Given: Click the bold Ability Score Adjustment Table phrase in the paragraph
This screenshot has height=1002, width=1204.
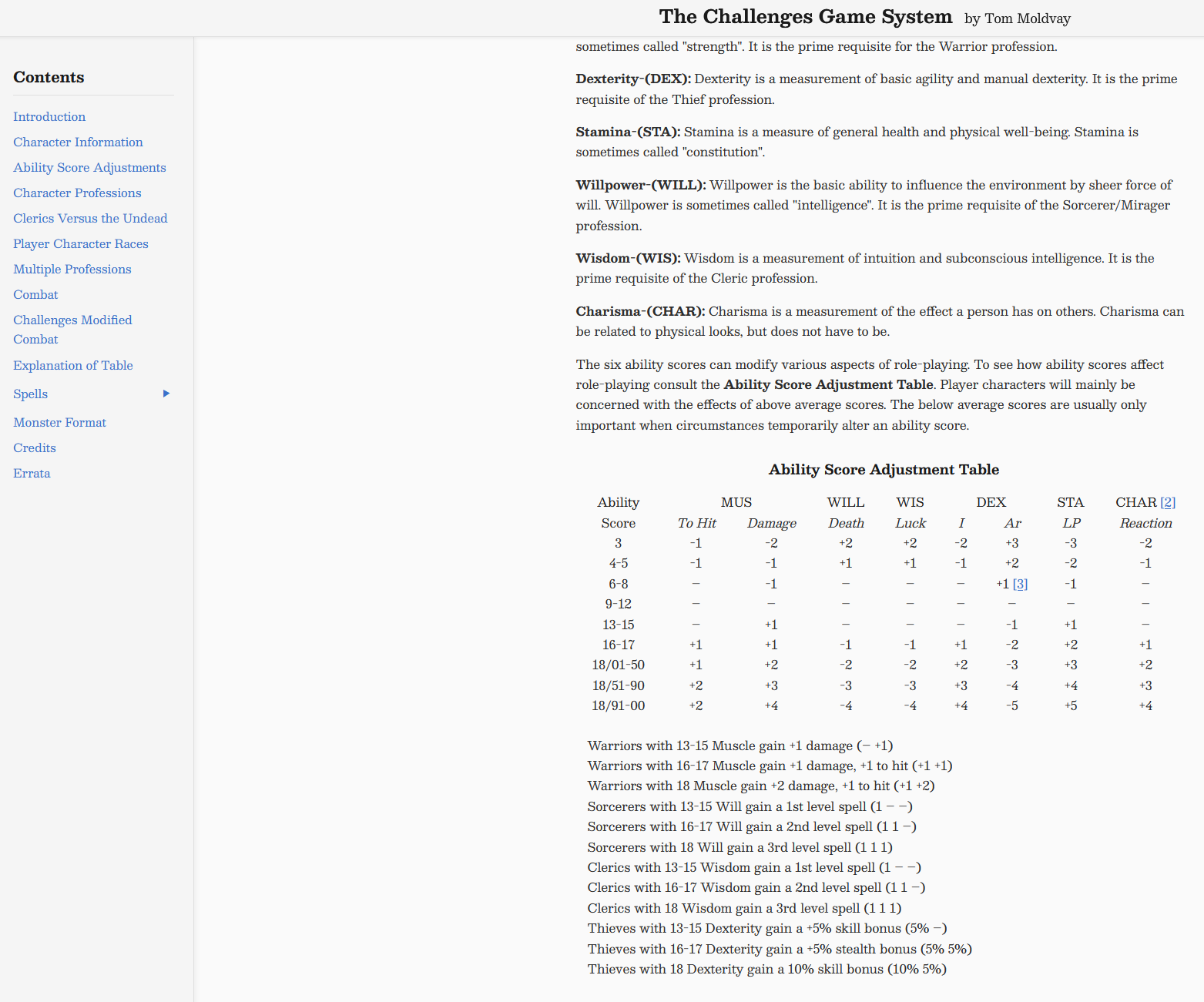Looking at the screenshot, I should (x=829, y=384).
